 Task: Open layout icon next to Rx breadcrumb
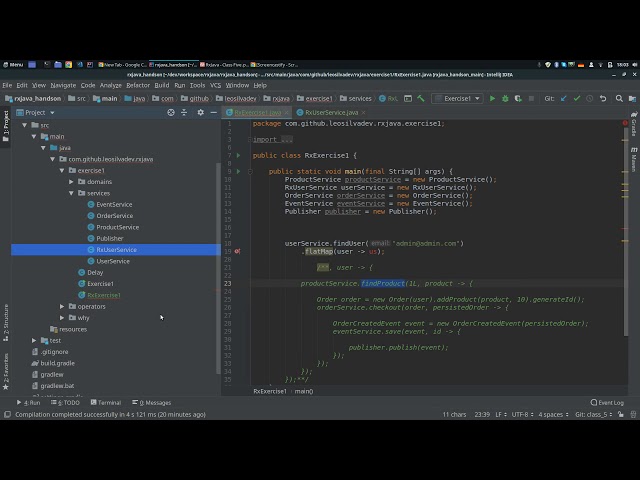[408, 98]
